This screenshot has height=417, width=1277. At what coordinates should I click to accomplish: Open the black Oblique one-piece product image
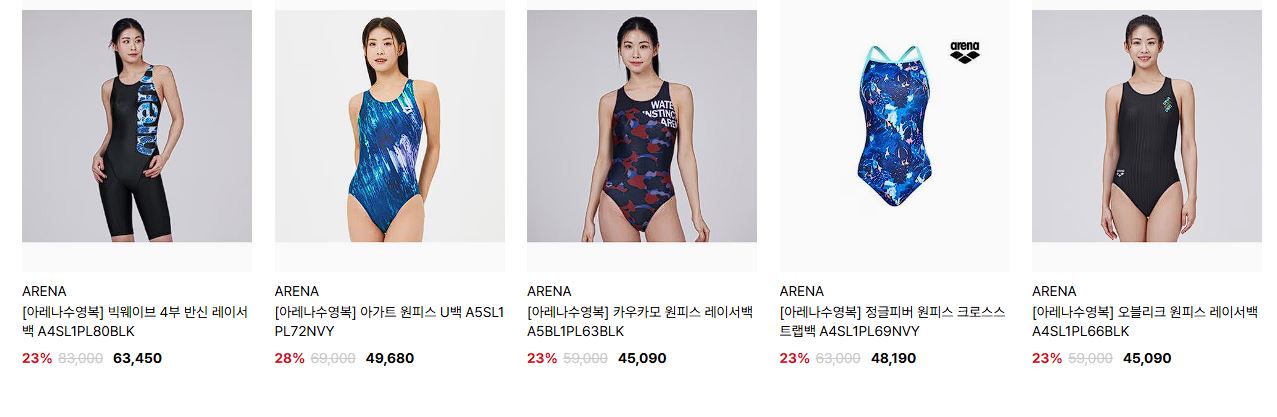[1147, 140]
